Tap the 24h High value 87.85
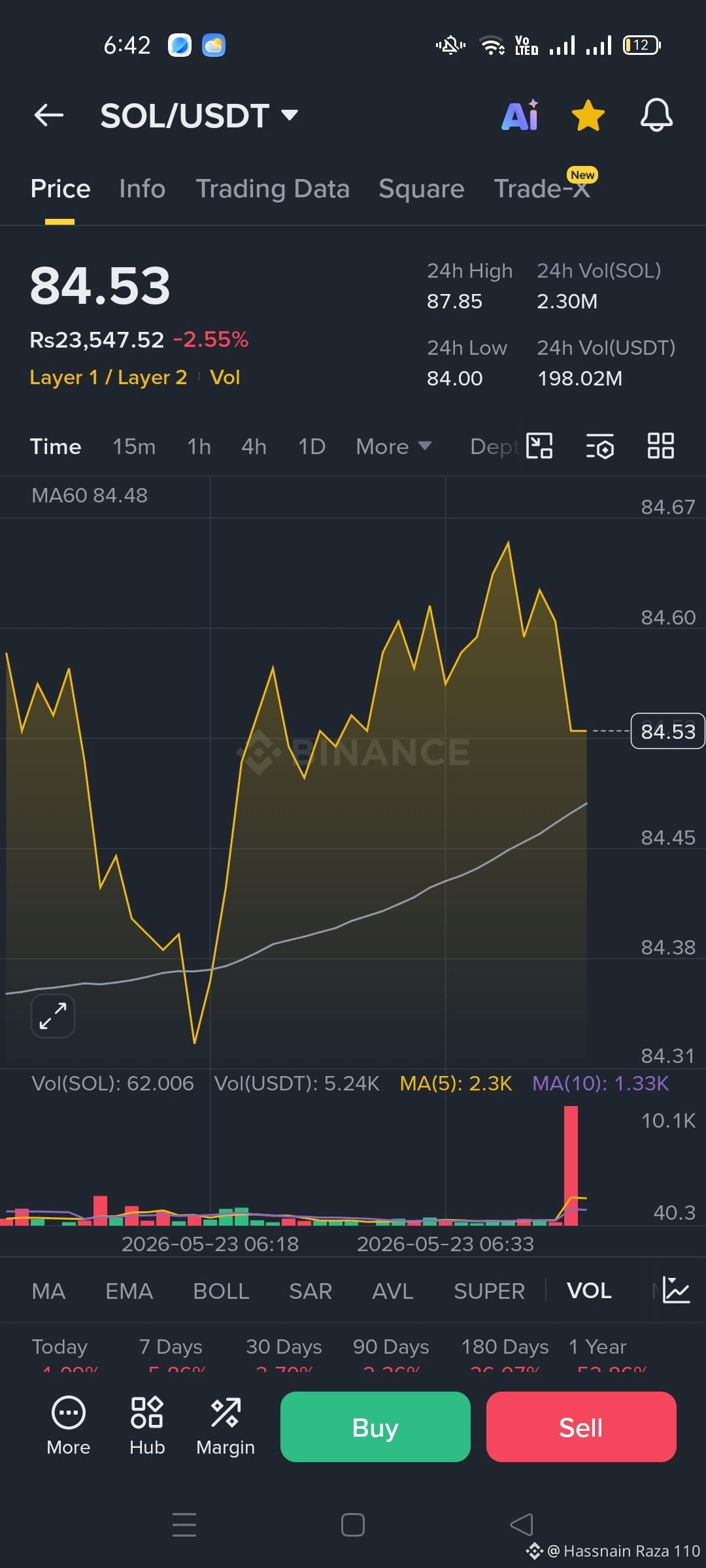 [x=454, y=301]
